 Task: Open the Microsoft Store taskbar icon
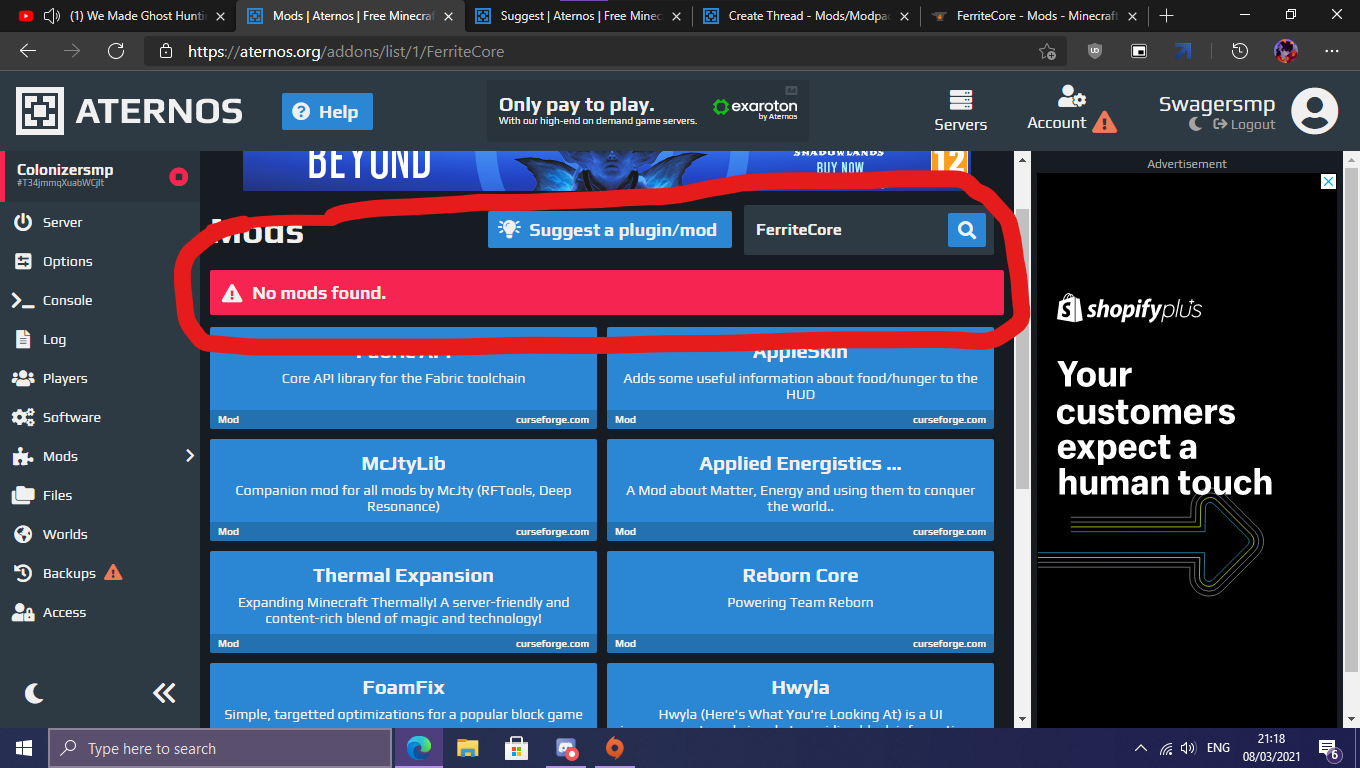516,748
